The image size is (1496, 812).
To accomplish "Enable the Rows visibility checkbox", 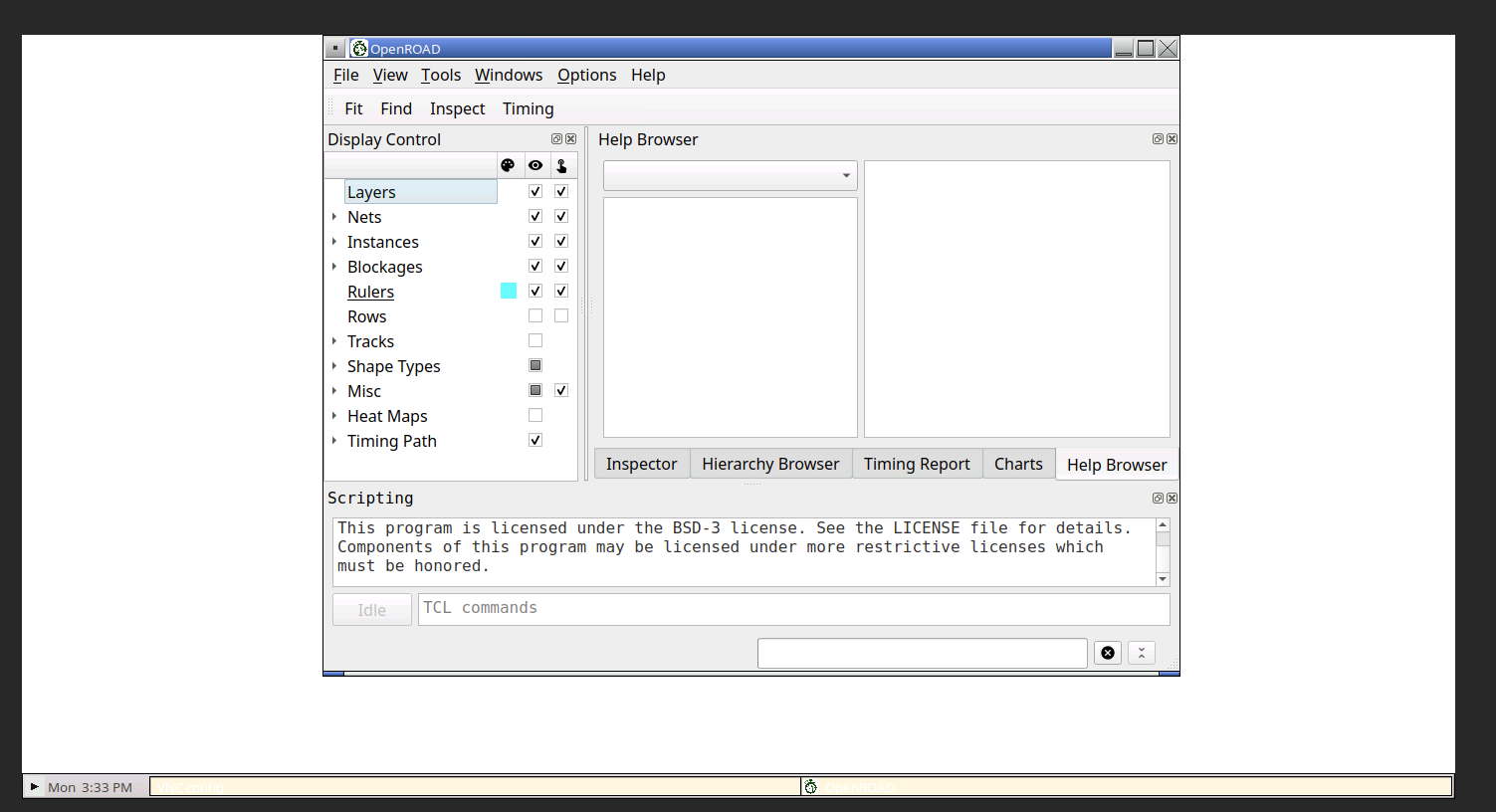I will 535,314.
